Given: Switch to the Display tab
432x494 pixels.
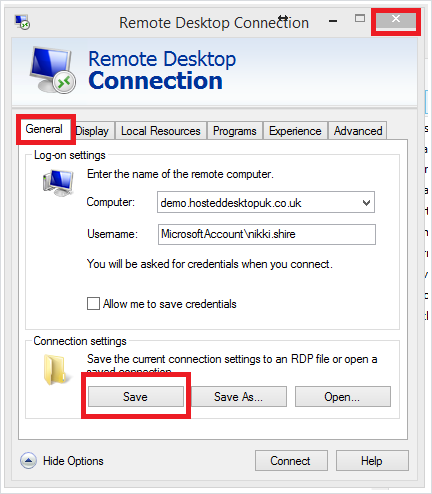Looking at the screenshot, I should [x=92, y=131].
